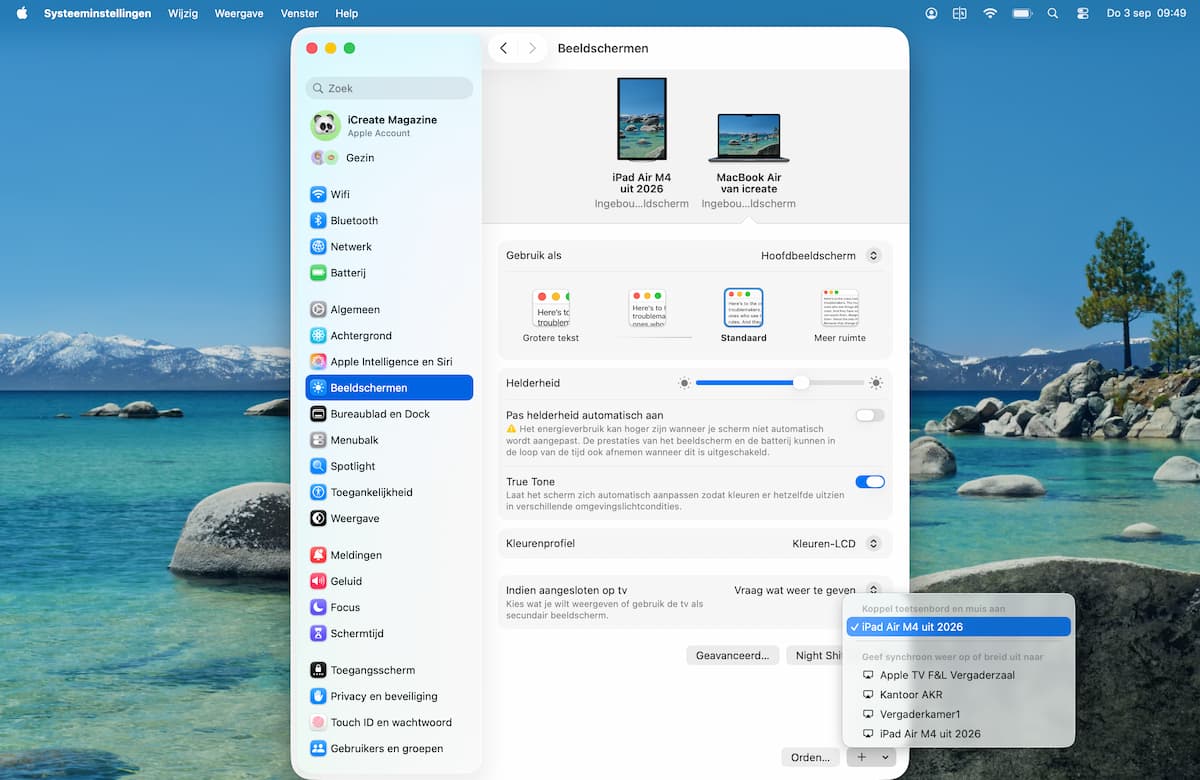
Task: Select checked iPad Air M4 uit 2026 entry
Action: pos(959,627)
